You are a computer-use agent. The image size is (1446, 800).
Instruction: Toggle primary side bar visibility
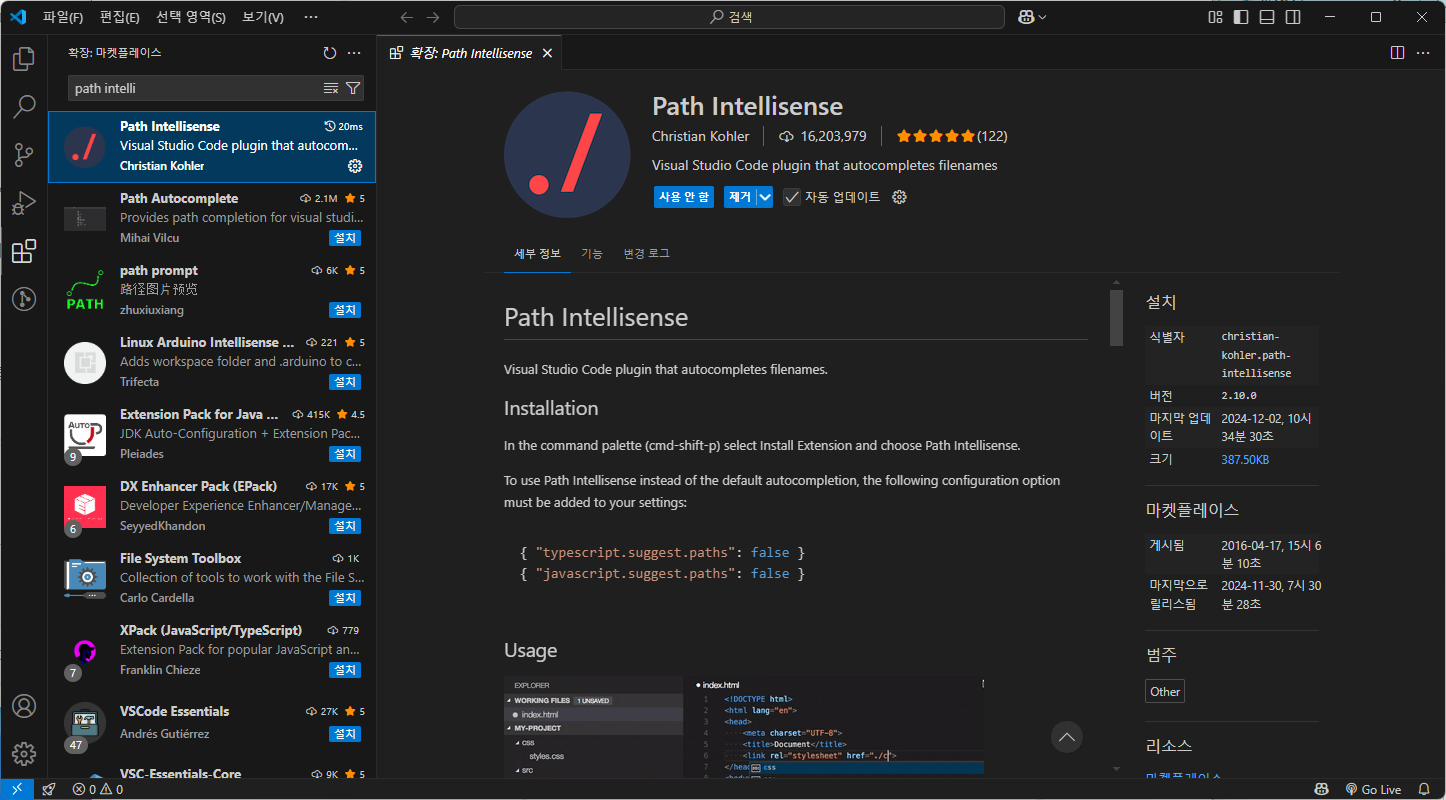point(1241,17)
